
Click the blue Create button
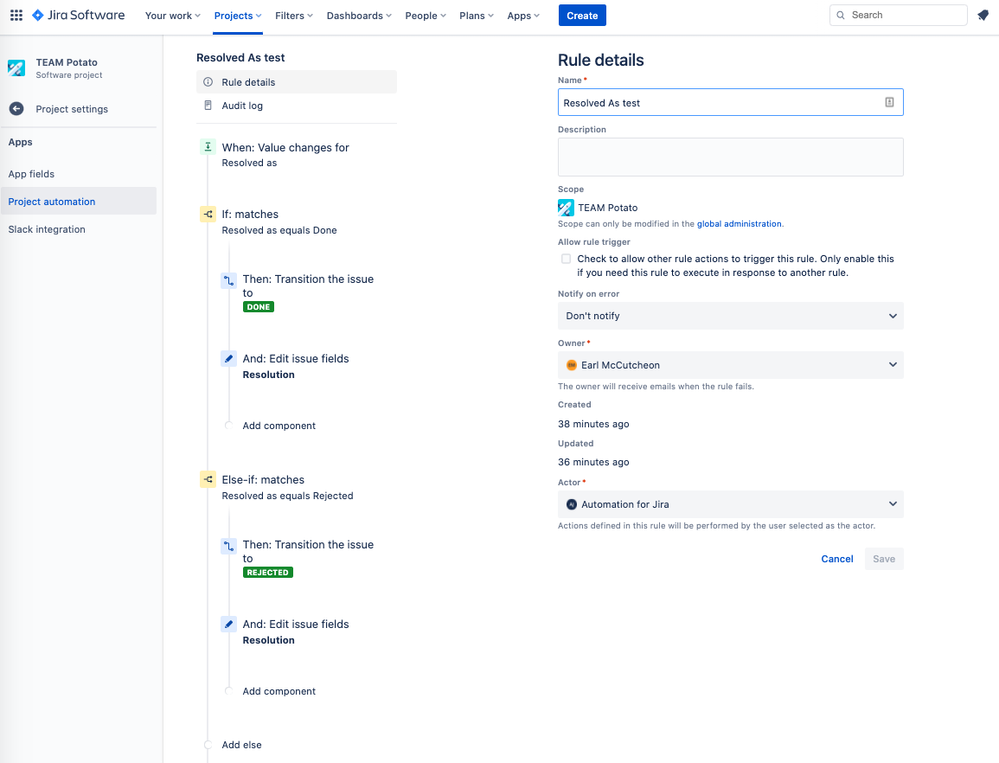point(582,15)
